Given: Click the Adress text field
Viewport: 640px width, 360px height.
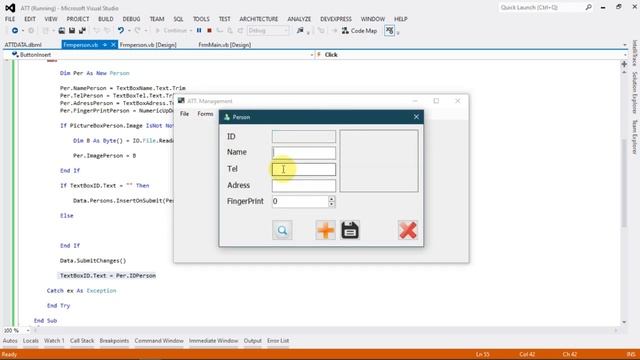Looking at the screenshot, I should point(304,186).
